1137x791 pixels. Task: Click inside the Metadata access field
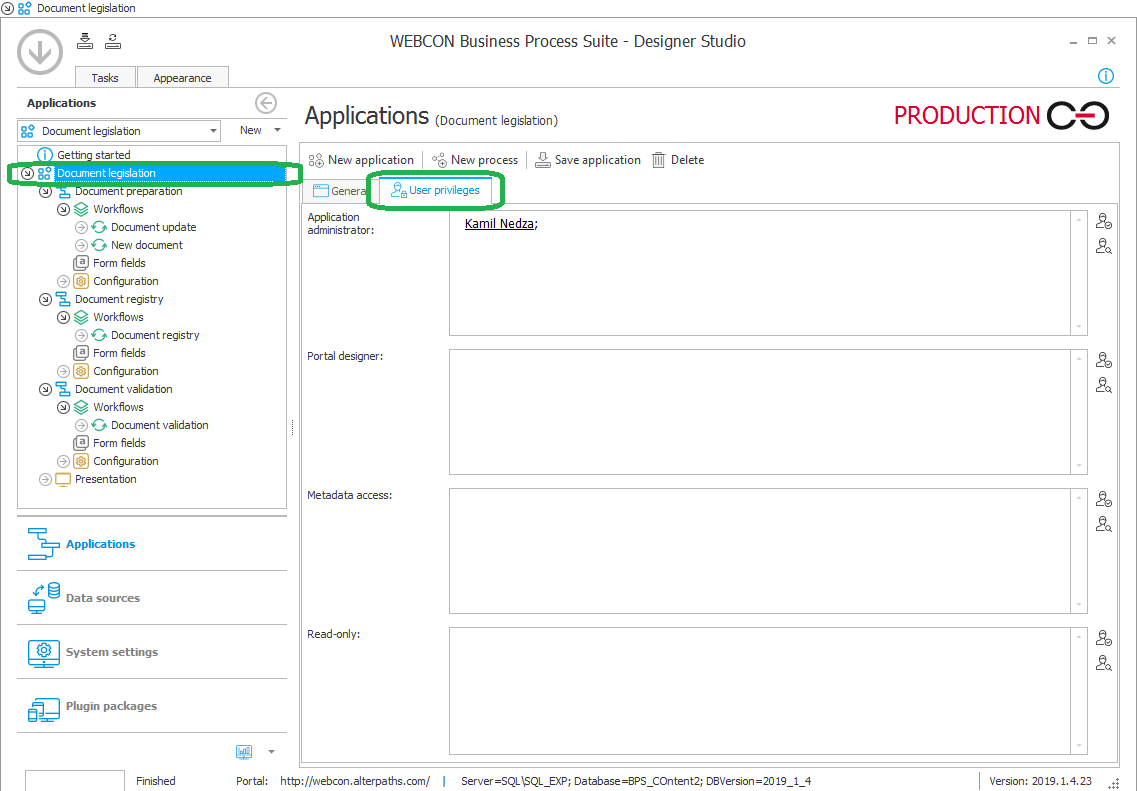click(x=760, y=551)
